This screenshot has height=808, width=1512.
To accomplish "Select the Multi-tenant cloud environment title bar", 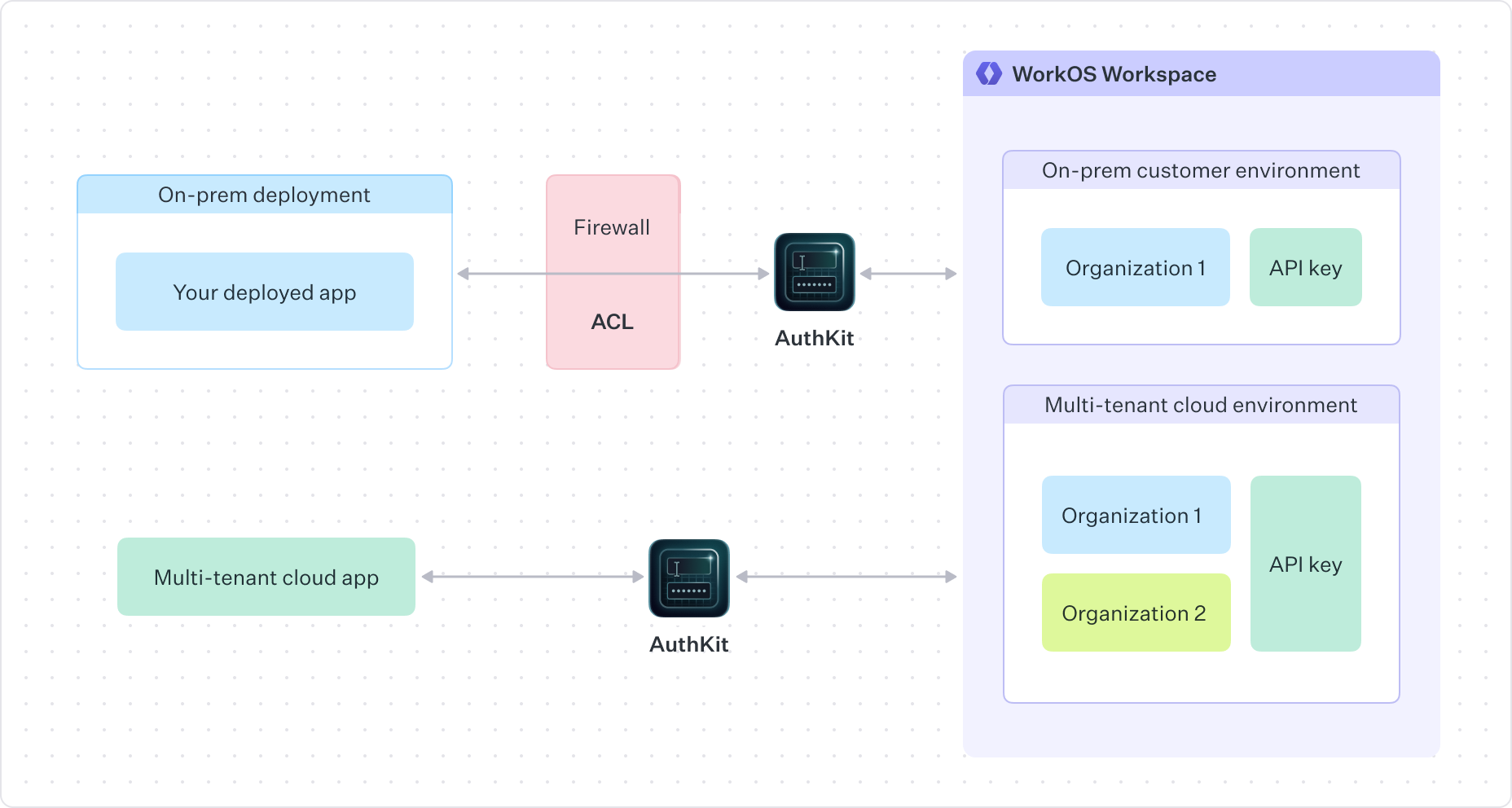I will [x=1200, y=405].
